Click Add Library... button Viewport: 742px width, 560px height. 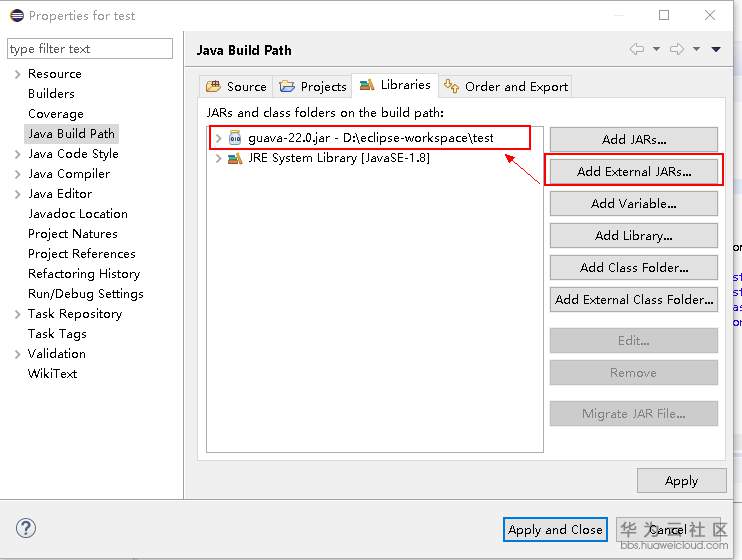point(634,236)
